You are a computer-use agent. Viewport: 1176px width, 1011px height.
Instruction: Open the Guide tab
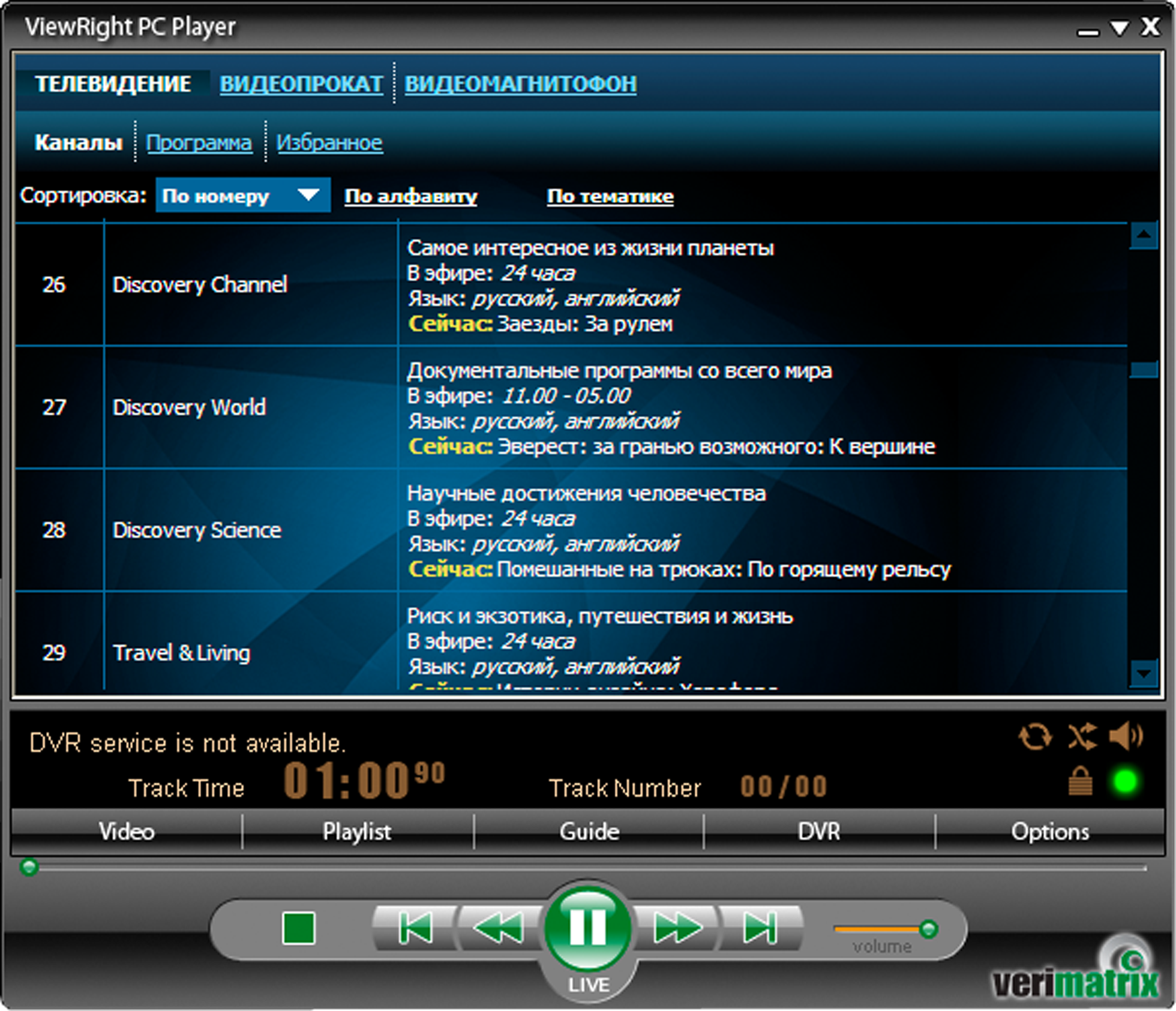[589, 832]
